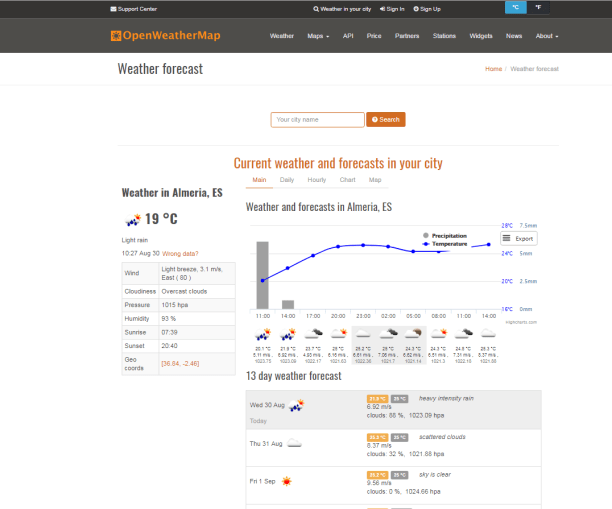
Task: Click the Thursday 31 Aug cloud icon
Action: 295,442
